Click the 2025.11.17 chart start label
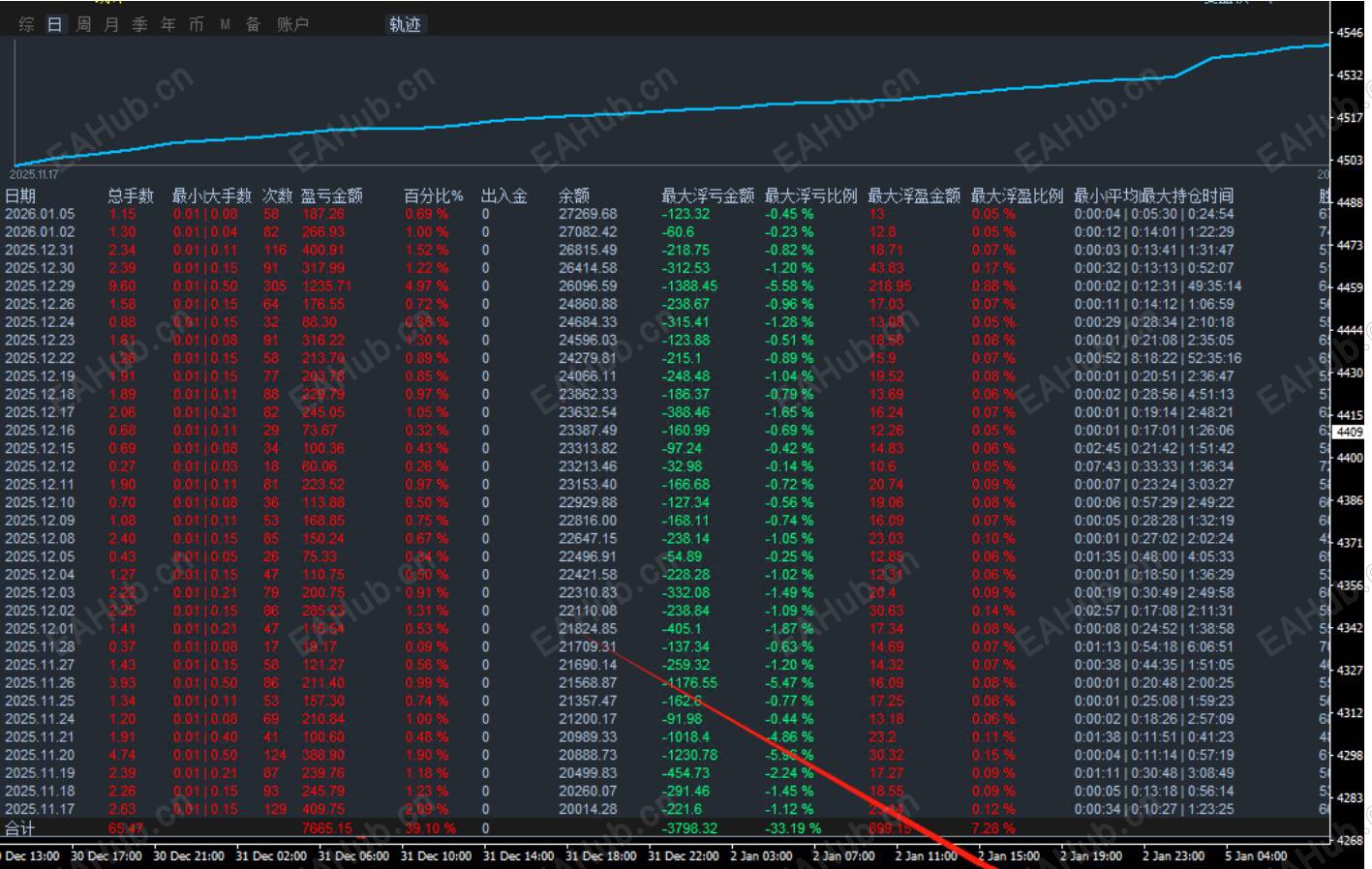 coord(34,174)
